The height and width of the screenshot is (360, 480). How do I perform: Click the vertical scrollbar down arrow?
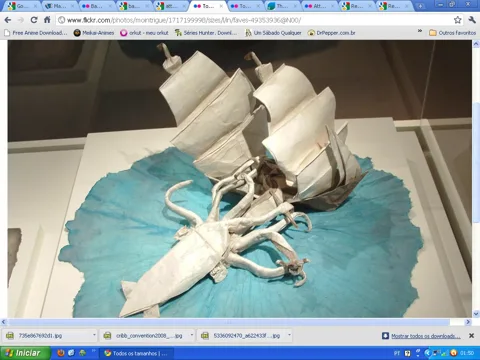(x=476, y=314)
